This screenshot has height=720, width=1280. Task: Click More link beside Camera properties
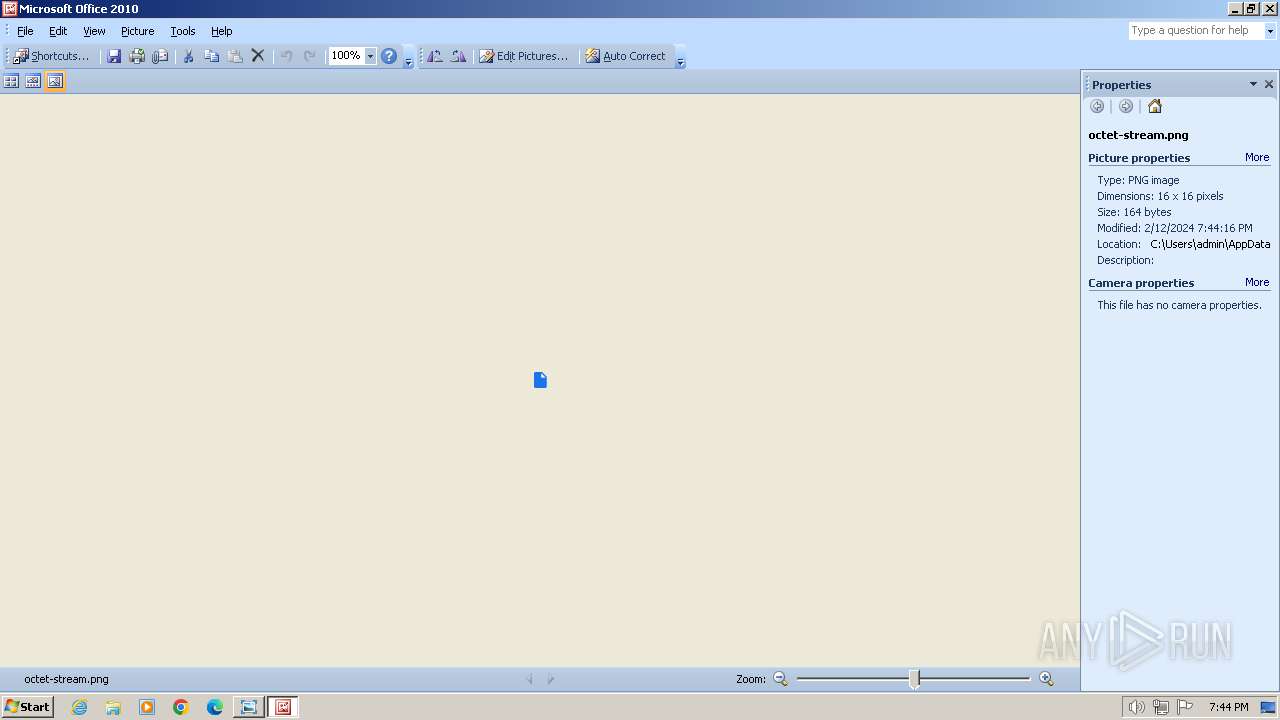[1257, 283]
